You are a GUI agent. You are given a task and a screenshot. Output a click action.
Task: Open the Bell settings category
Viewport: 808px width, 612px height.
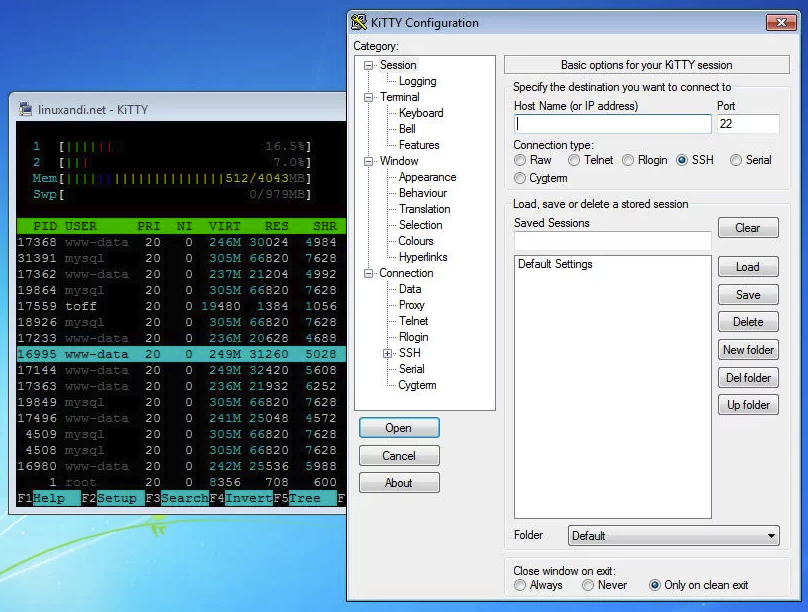pos(407,129)
